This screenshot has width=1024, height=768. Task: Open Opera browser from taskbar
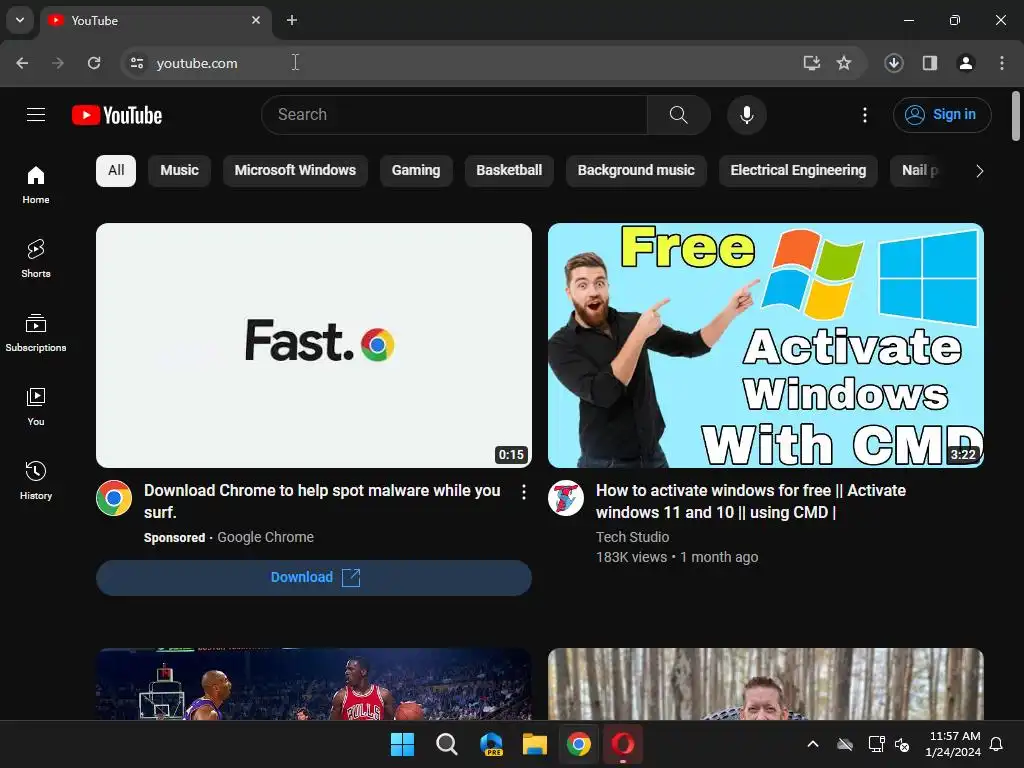622,744
